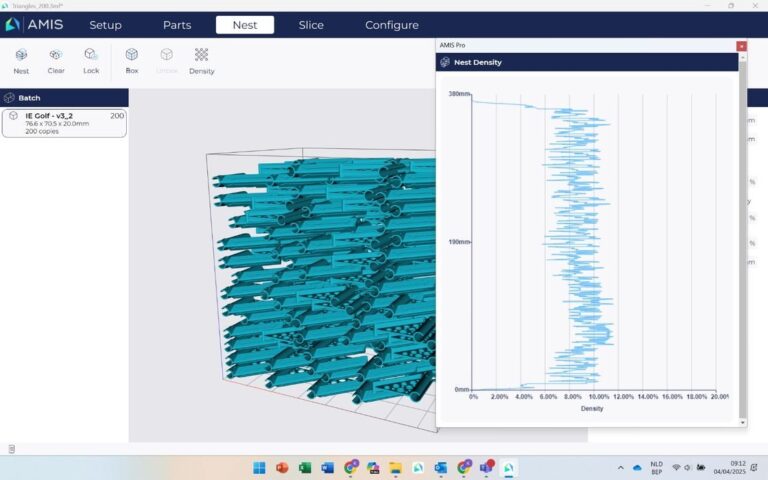Open the Windows Start menu

(259, 468)
